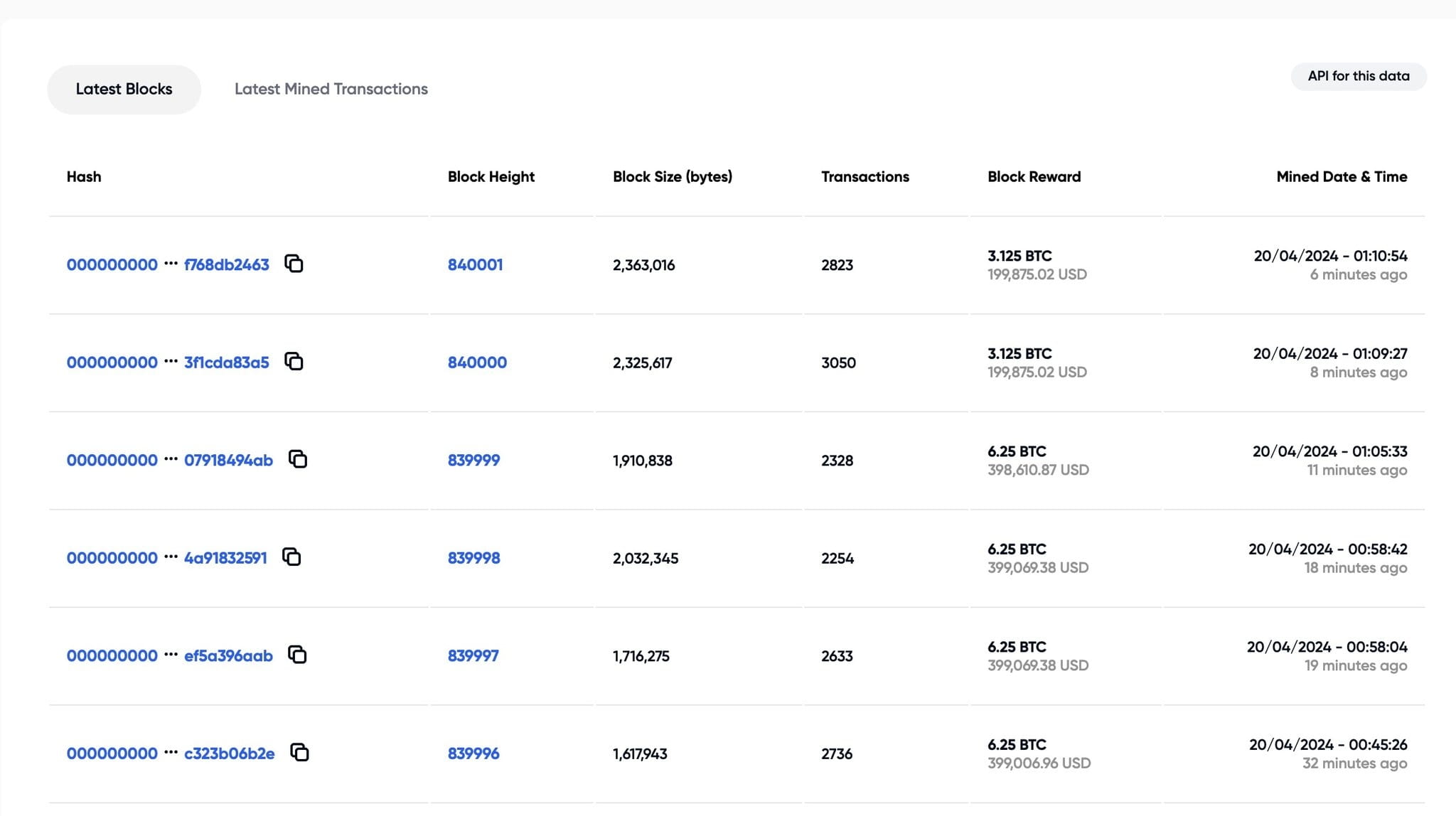The height and width of the screenshot is (816, 1456).
Task: View block 839998 details
Action: tap(473, 558)
